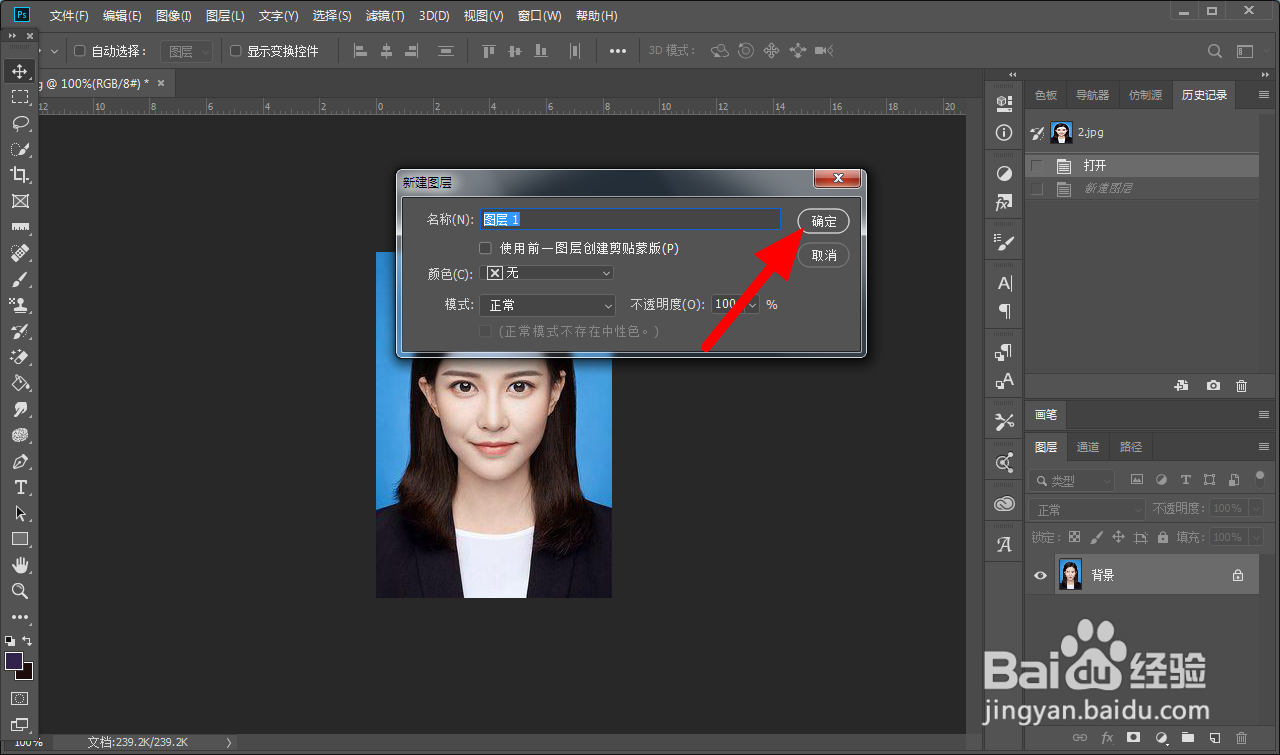Switch to the 路径 tab
1280x755 pixels.
click(1131, 447)
